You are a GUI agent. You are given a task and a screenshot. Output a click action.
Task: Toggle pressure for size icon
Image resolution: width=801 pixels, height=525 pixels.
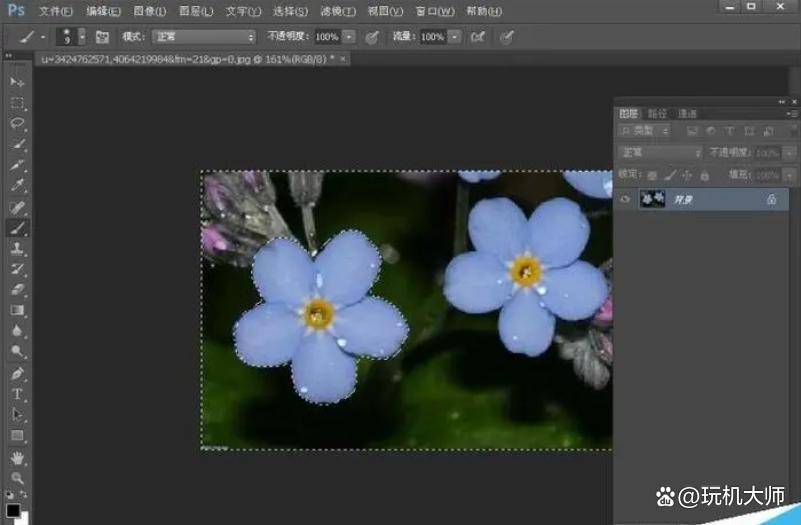[506, 37]
